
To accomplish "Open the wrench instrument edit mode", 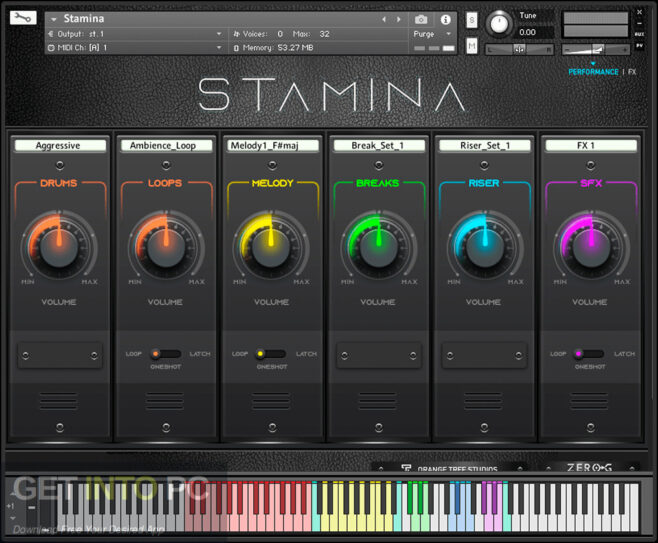I will [x=23, y=18].
